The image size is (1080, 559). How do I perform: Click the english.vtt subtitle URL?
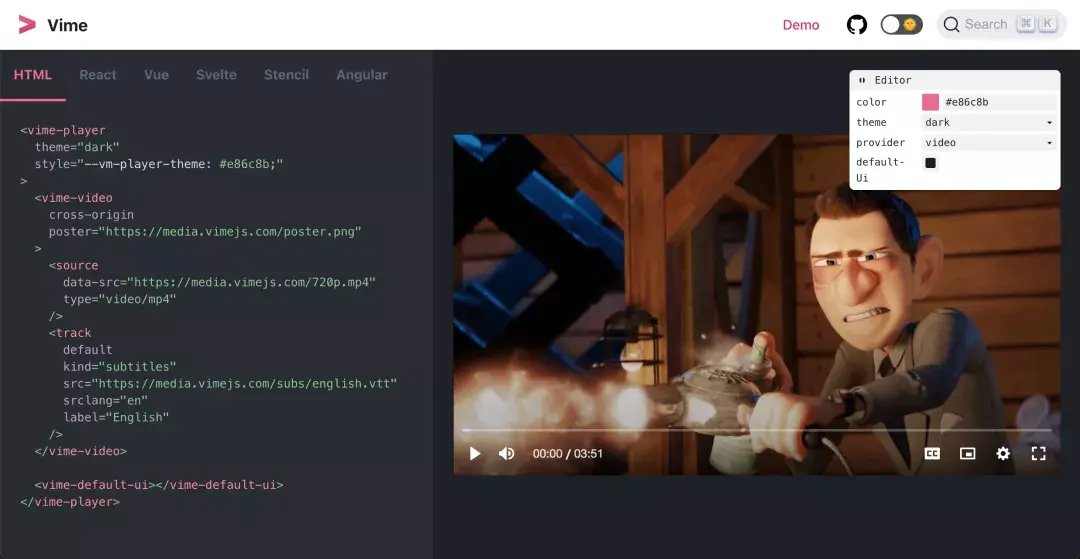244,383
